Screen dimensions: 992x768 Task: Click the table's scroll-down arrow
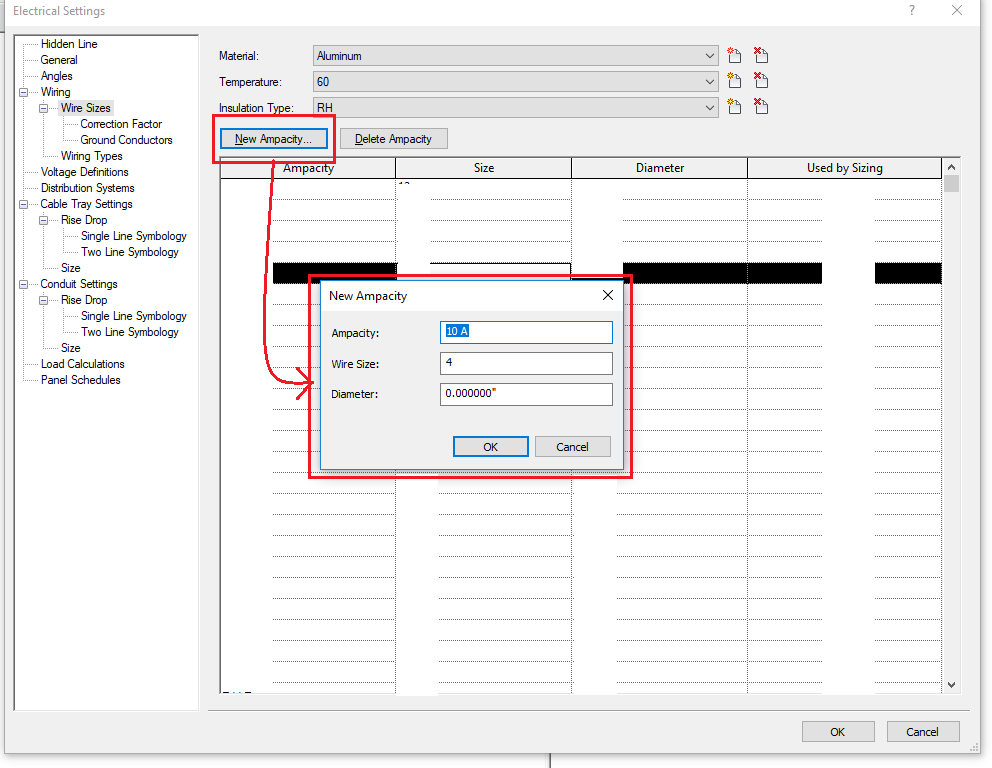pos(951,684)
